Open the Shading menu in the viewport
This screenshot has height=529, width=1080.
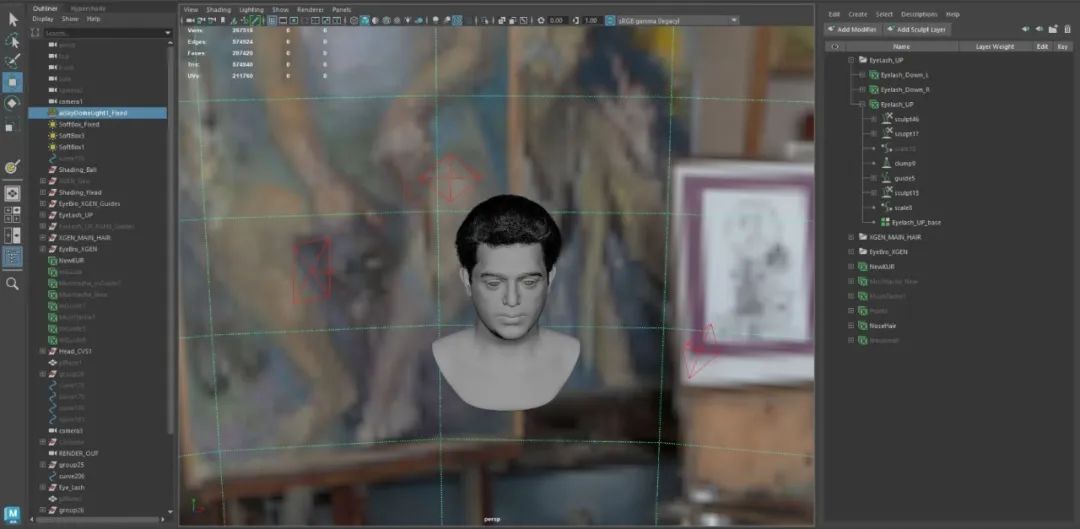coord(217,9)
